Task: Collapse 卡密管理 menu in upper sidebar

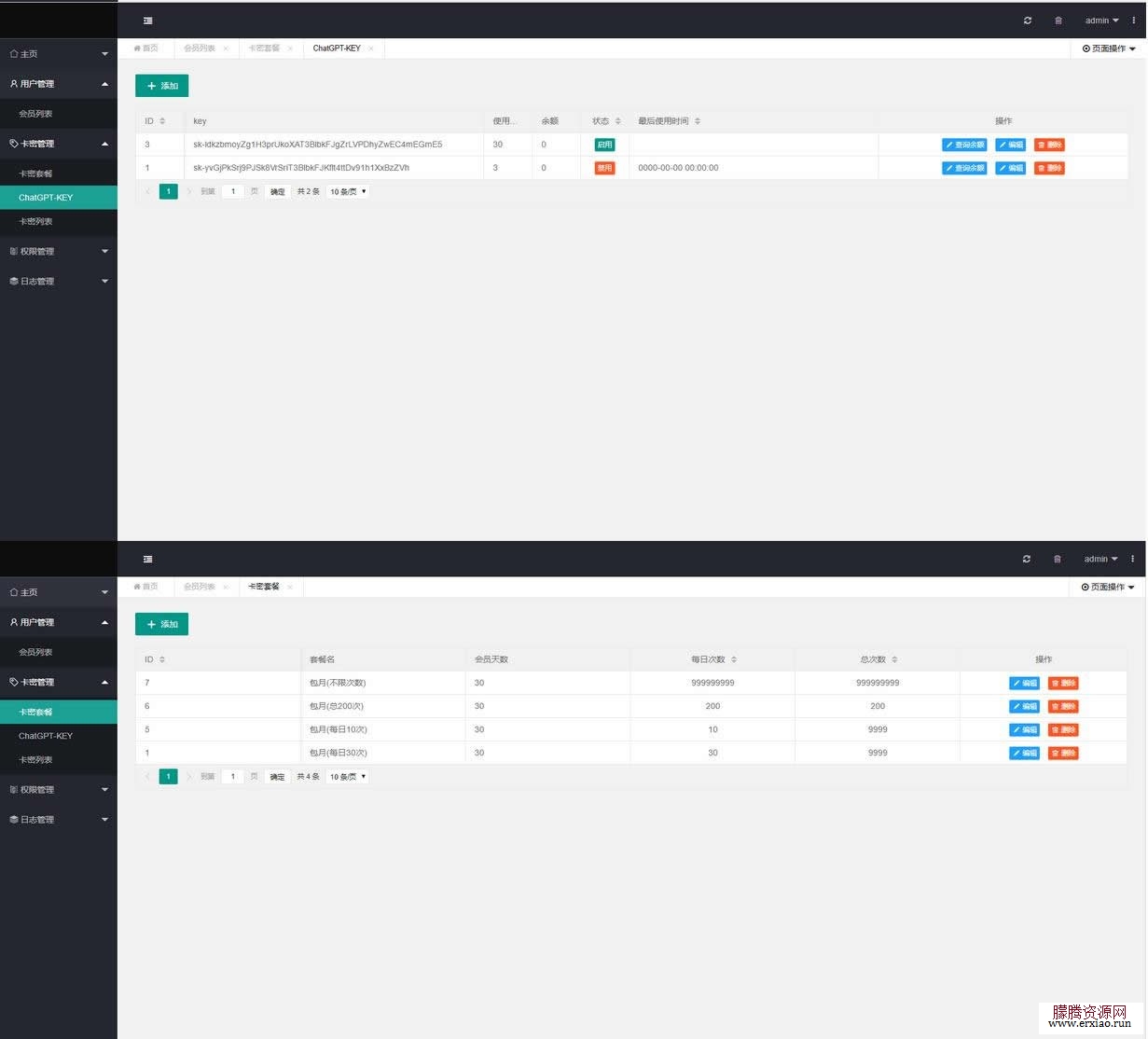Action: (59, 144)
